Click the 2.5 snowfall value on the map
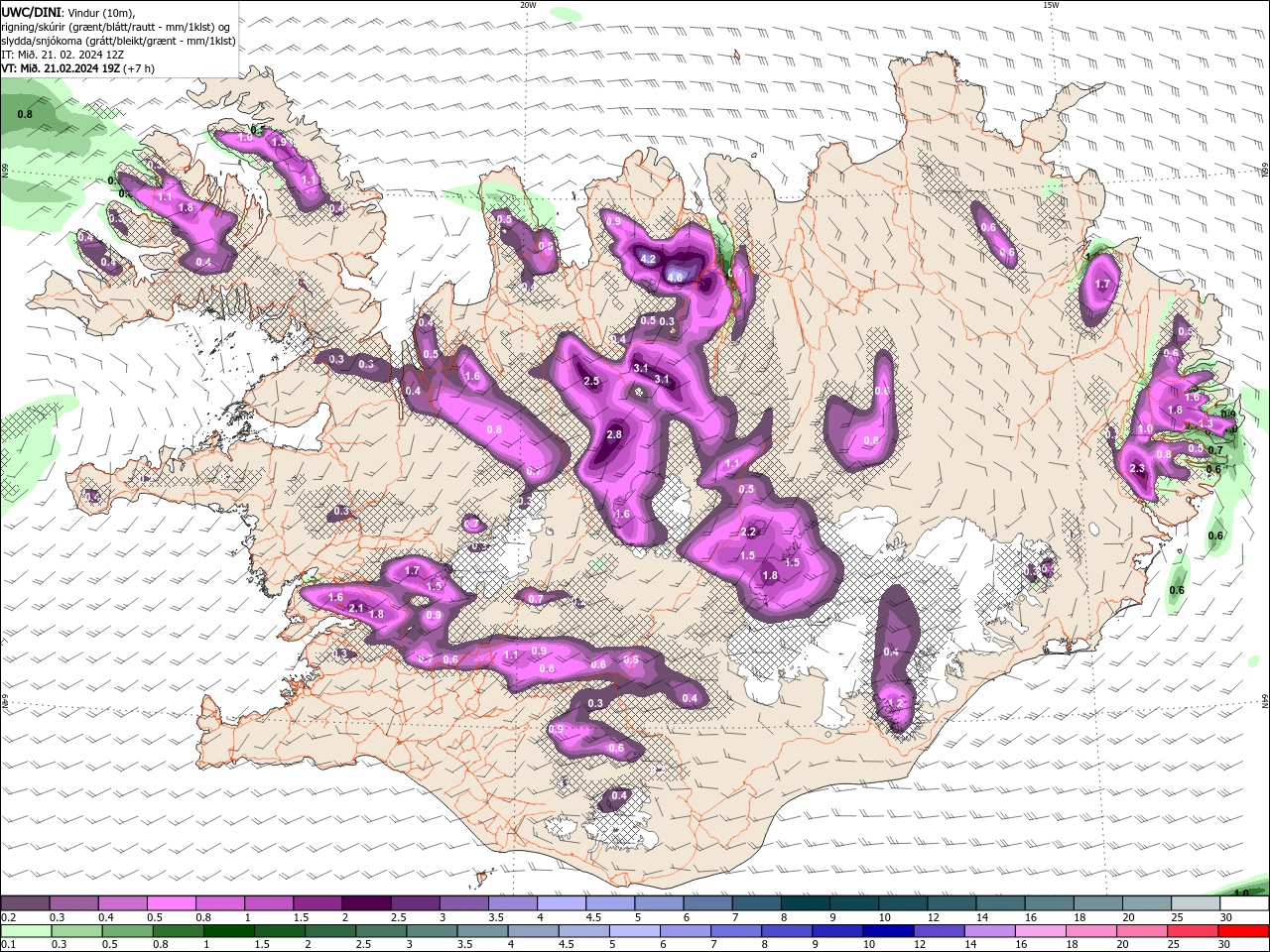The height and width of the screenshot is (952, 1270). (591, 382)
